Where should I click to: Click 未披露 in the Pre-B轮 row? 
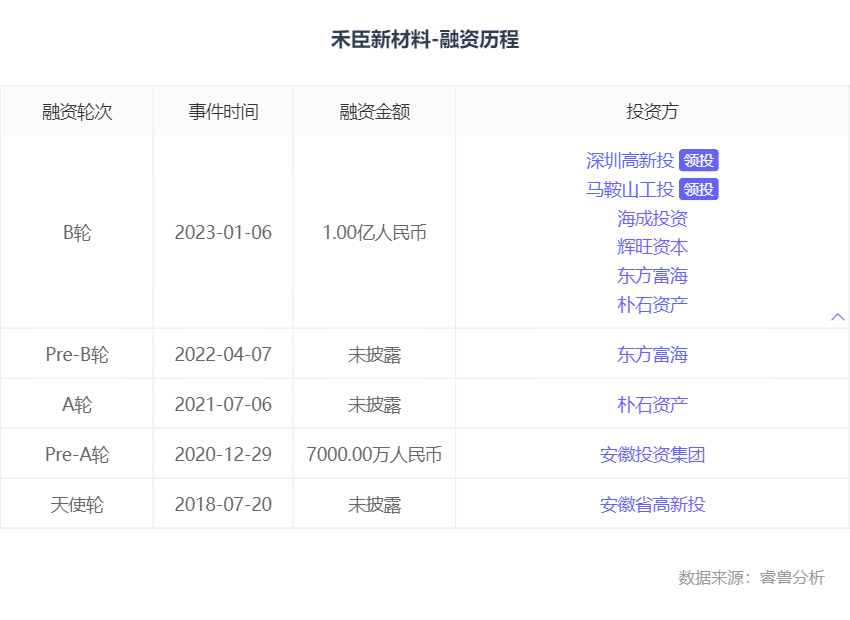[x=374, y=354]
